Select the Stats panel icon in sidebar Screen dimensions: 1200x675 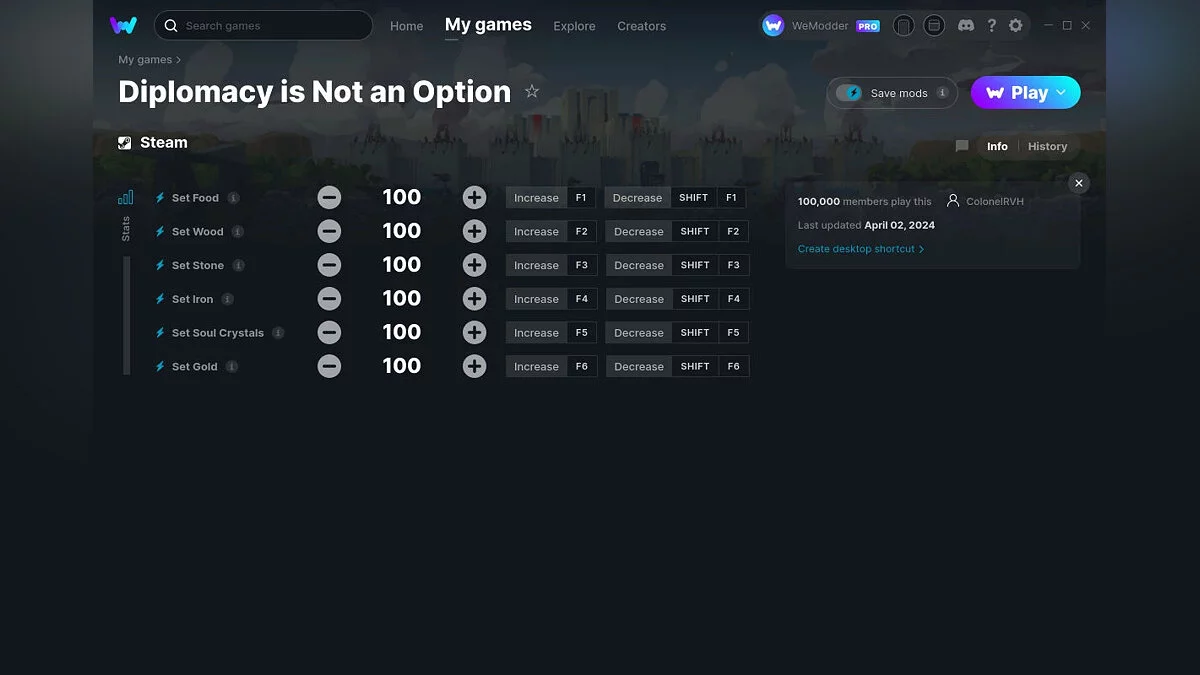(125, 198)
